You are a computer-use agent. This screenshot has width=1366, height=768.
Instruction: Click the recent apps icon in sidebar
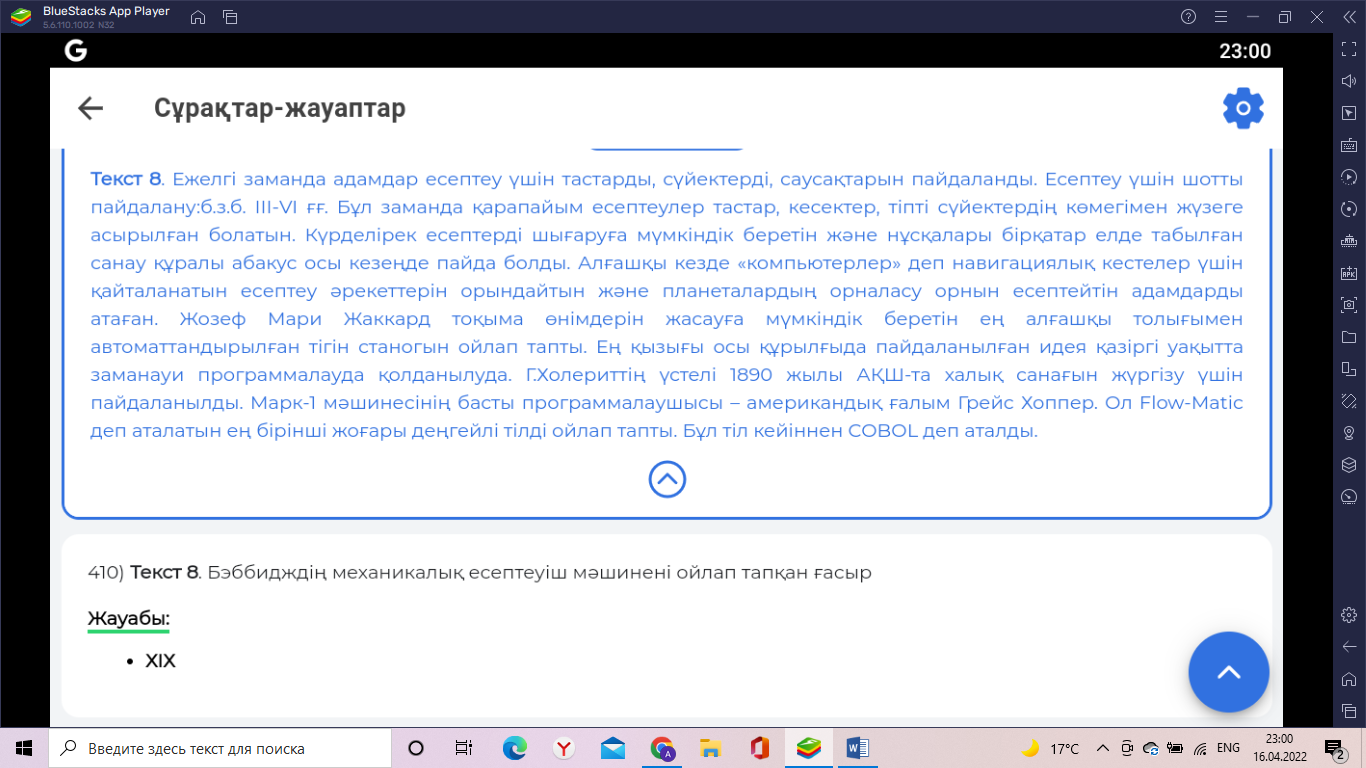pos(1348,710)
